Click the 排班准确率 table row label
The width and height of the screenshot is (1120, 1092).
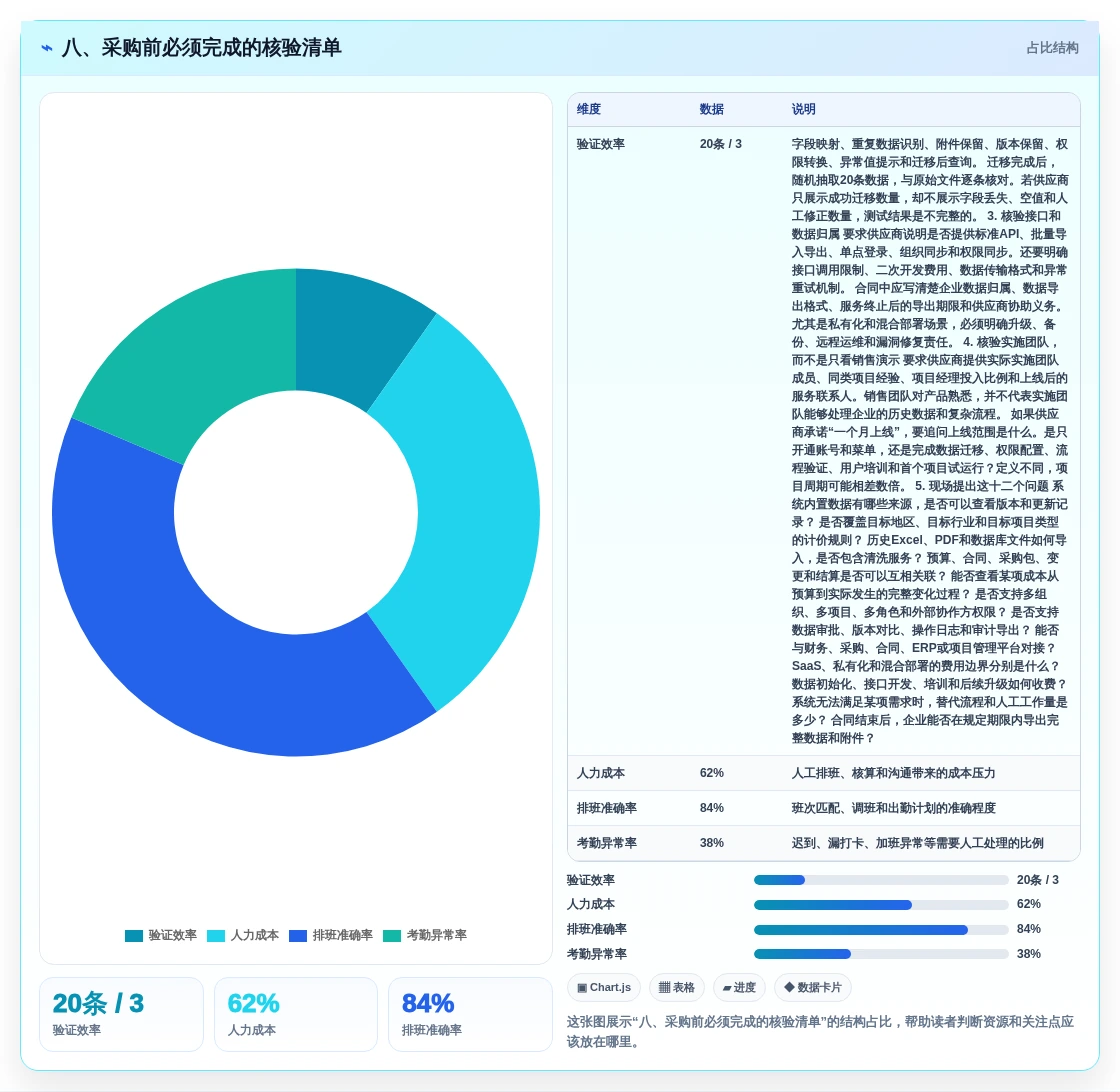606,808
